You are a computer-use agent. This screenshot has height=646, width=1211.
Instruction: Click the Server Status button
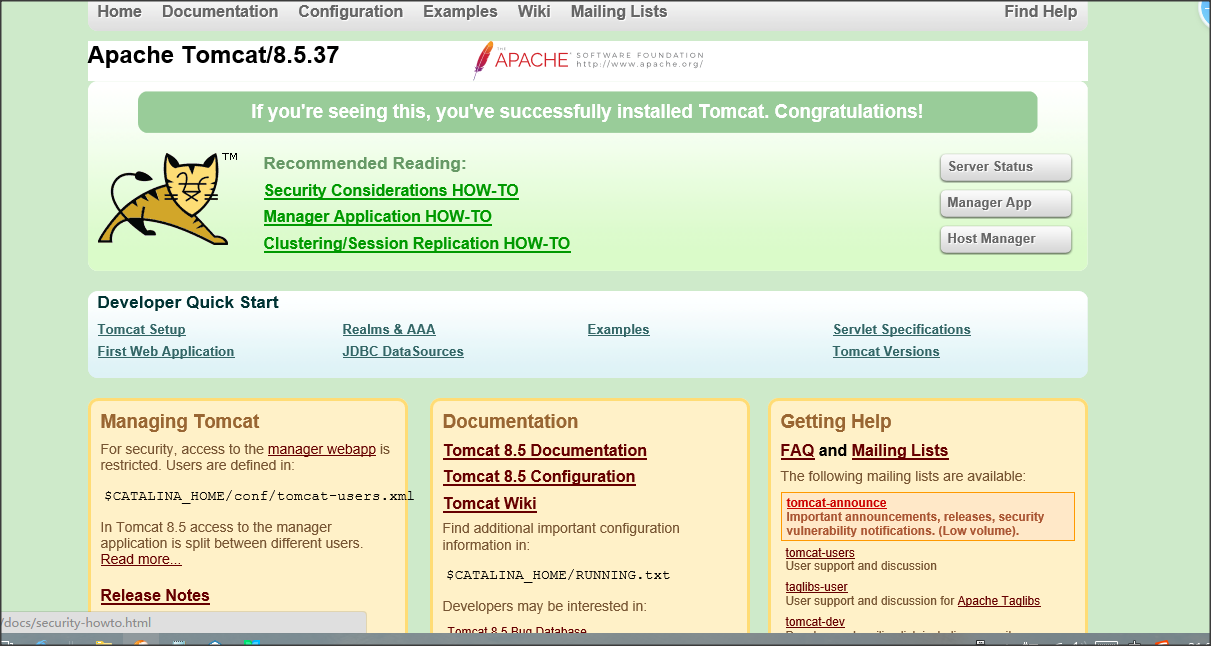pyautogui.click(x=1006, y=167)
